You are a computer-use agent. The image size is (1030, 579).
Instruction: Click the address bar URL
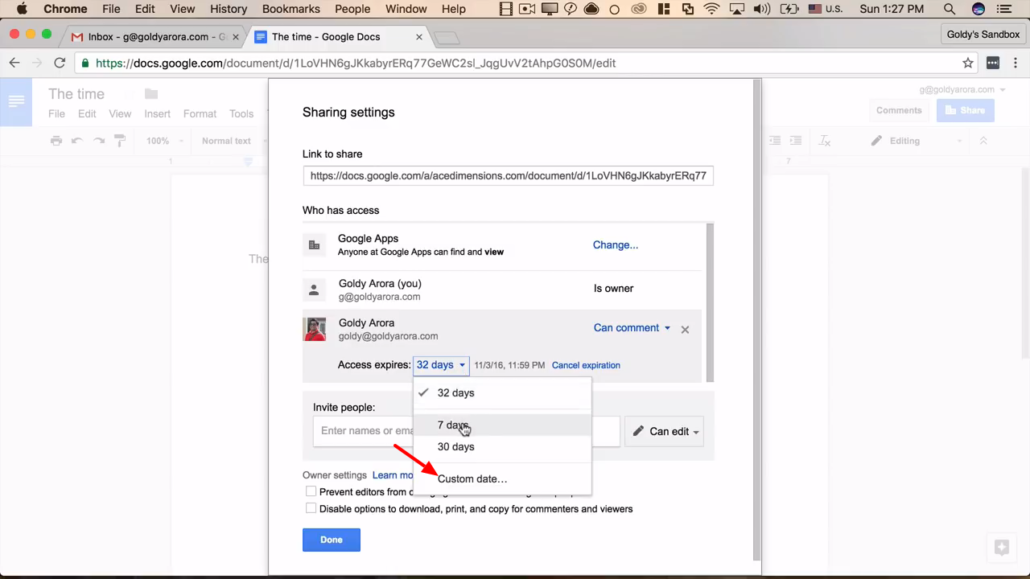coord(355,63)
